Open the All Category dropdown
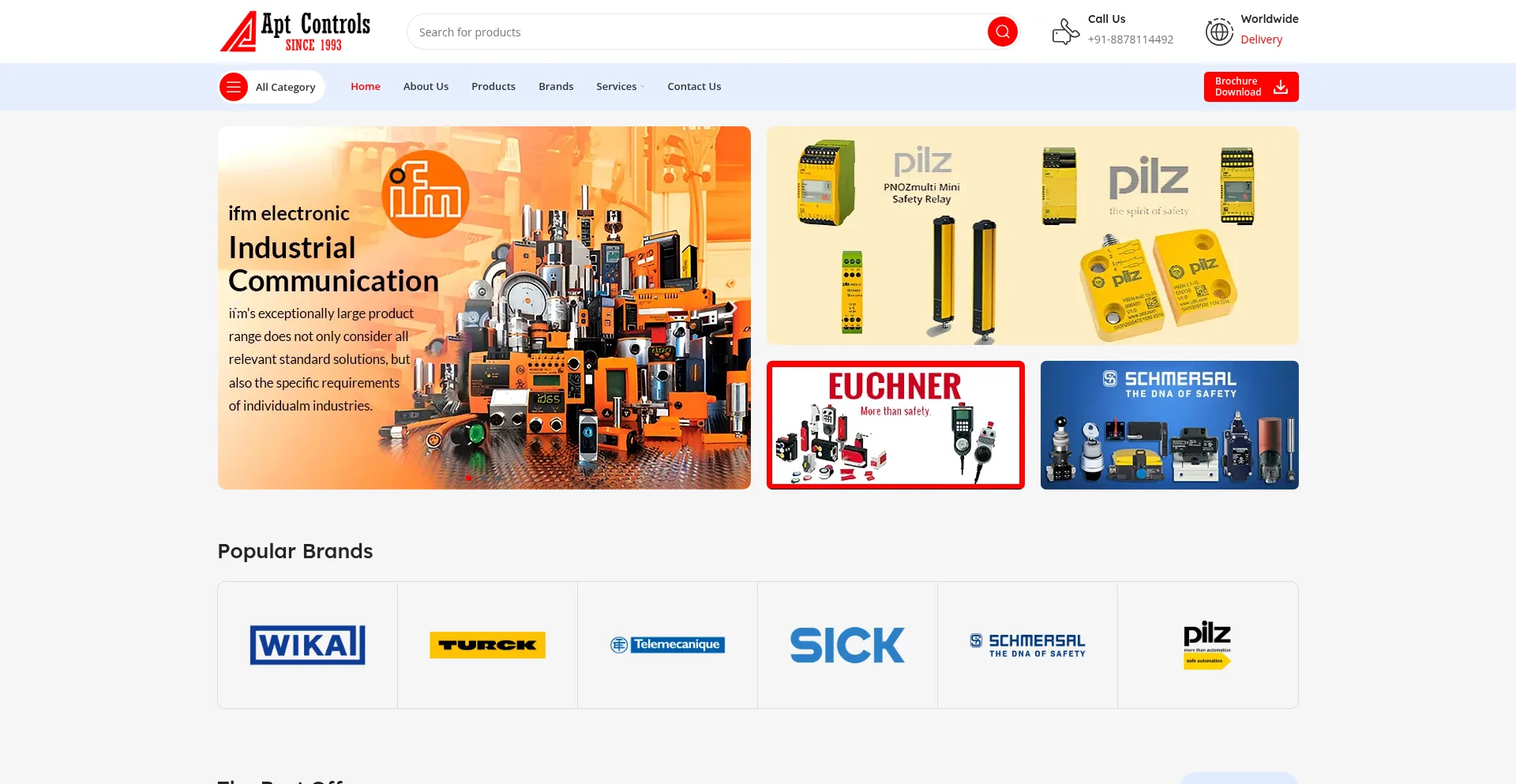The width and height of the screenshot is (1516, 784). [x=272, y=87]
